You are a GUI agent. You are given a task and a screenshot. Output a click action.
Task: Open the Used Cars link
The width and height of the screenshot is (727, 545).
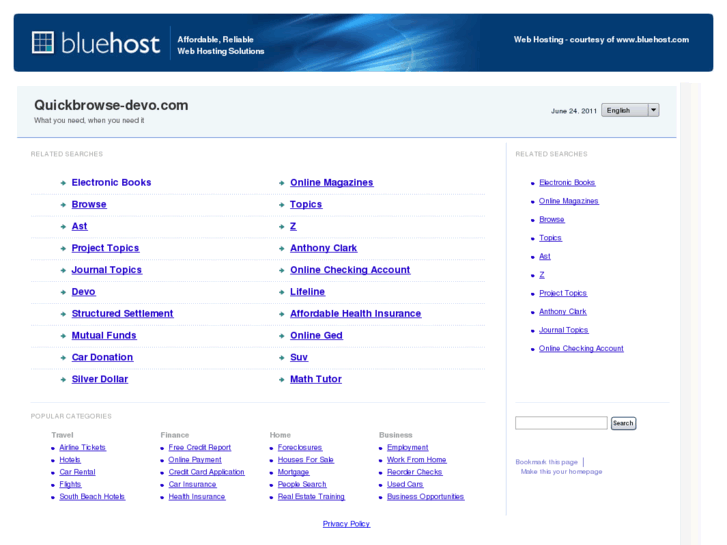[x=405, y=484]
